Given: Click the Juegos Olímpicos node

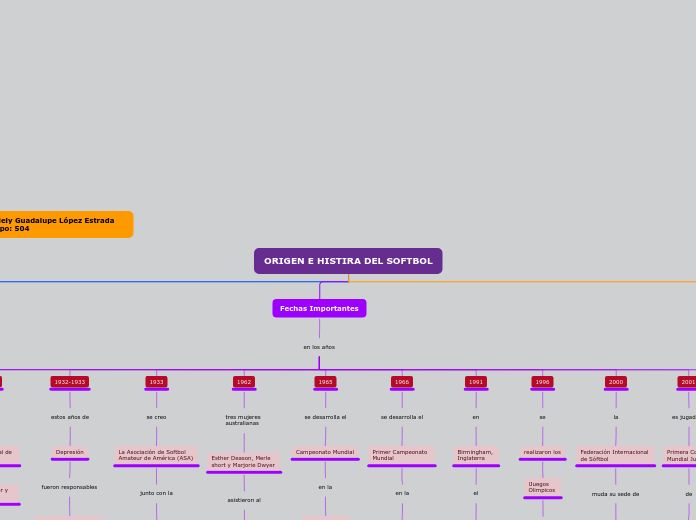Looking at the screenshot, I should point(542,487).
